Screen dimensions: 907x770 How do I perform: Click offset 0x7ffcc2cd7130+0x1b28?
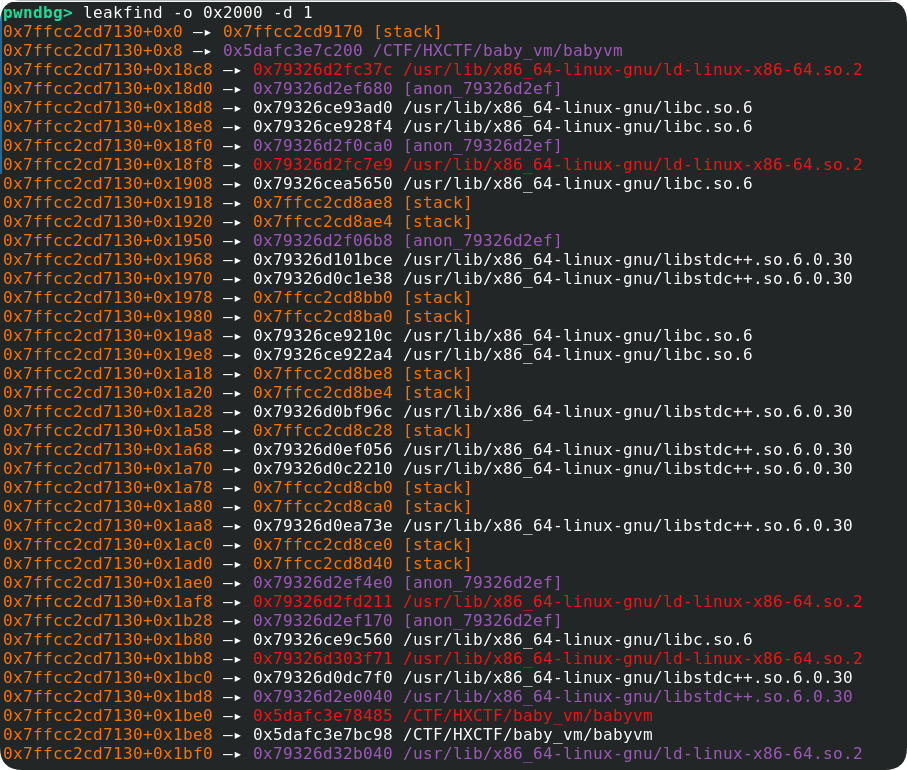(x=108, y=620)
